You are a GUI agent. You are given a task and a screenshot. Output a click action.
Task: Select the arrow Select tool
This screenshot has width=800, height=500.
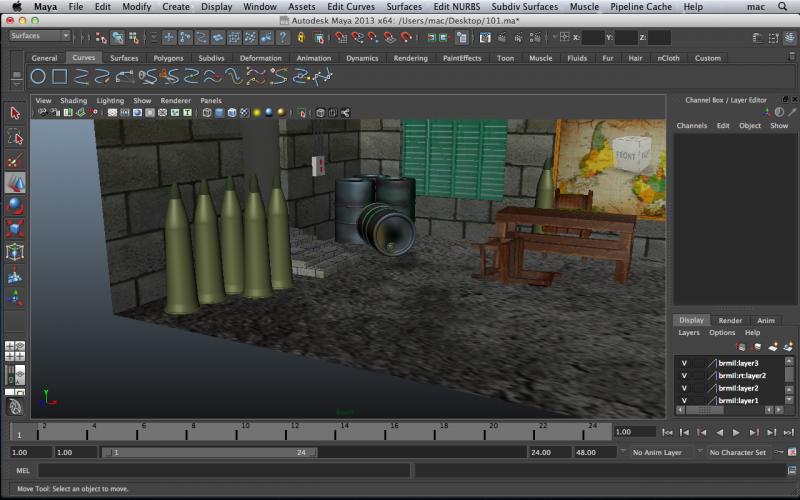pos(15,113)
